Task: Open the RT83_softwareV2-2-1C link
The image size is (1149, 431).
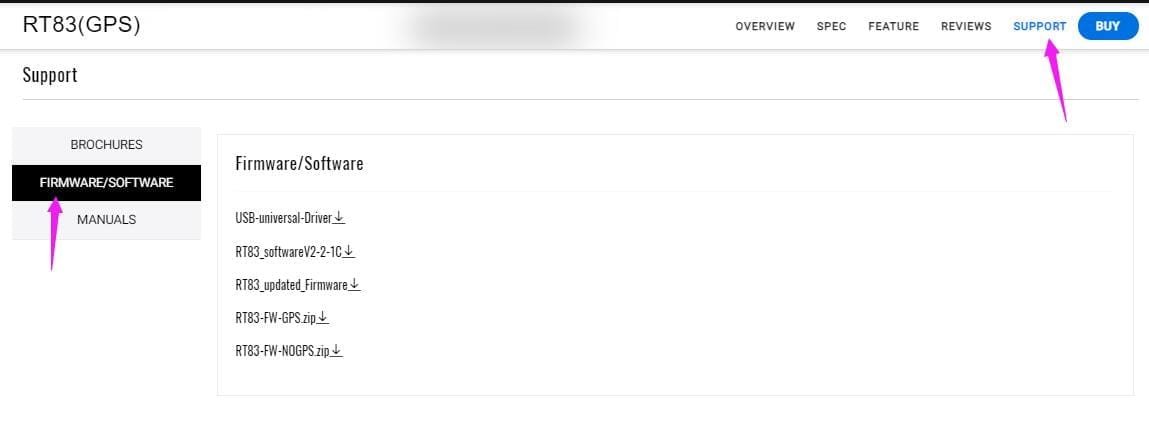Action: [x=289, y=251]
